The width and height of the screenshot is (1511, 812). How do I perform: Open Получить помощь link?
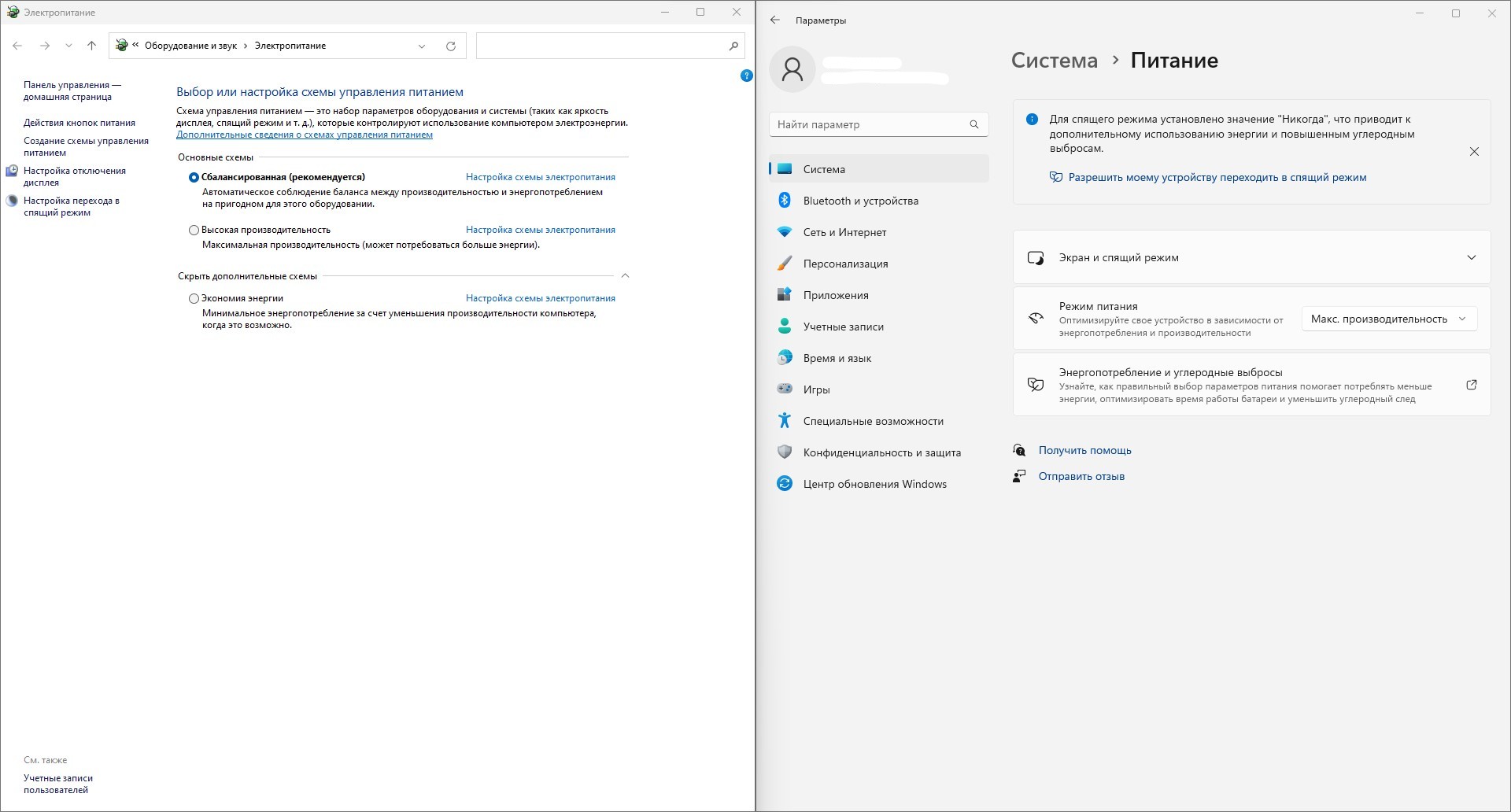(1084, 451)
